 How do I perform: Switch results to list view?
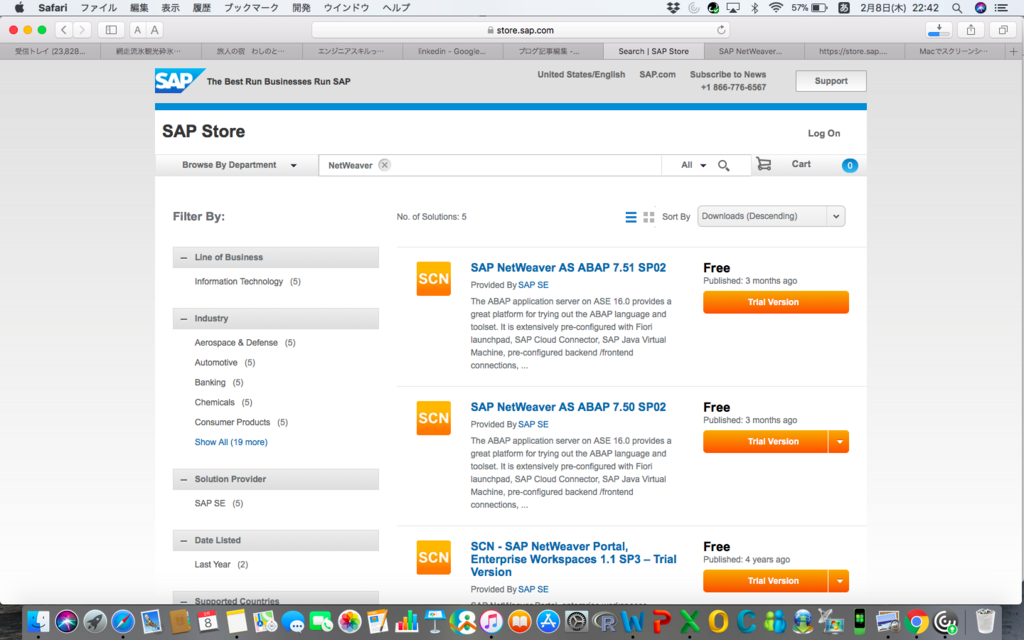tap(631, 217)
